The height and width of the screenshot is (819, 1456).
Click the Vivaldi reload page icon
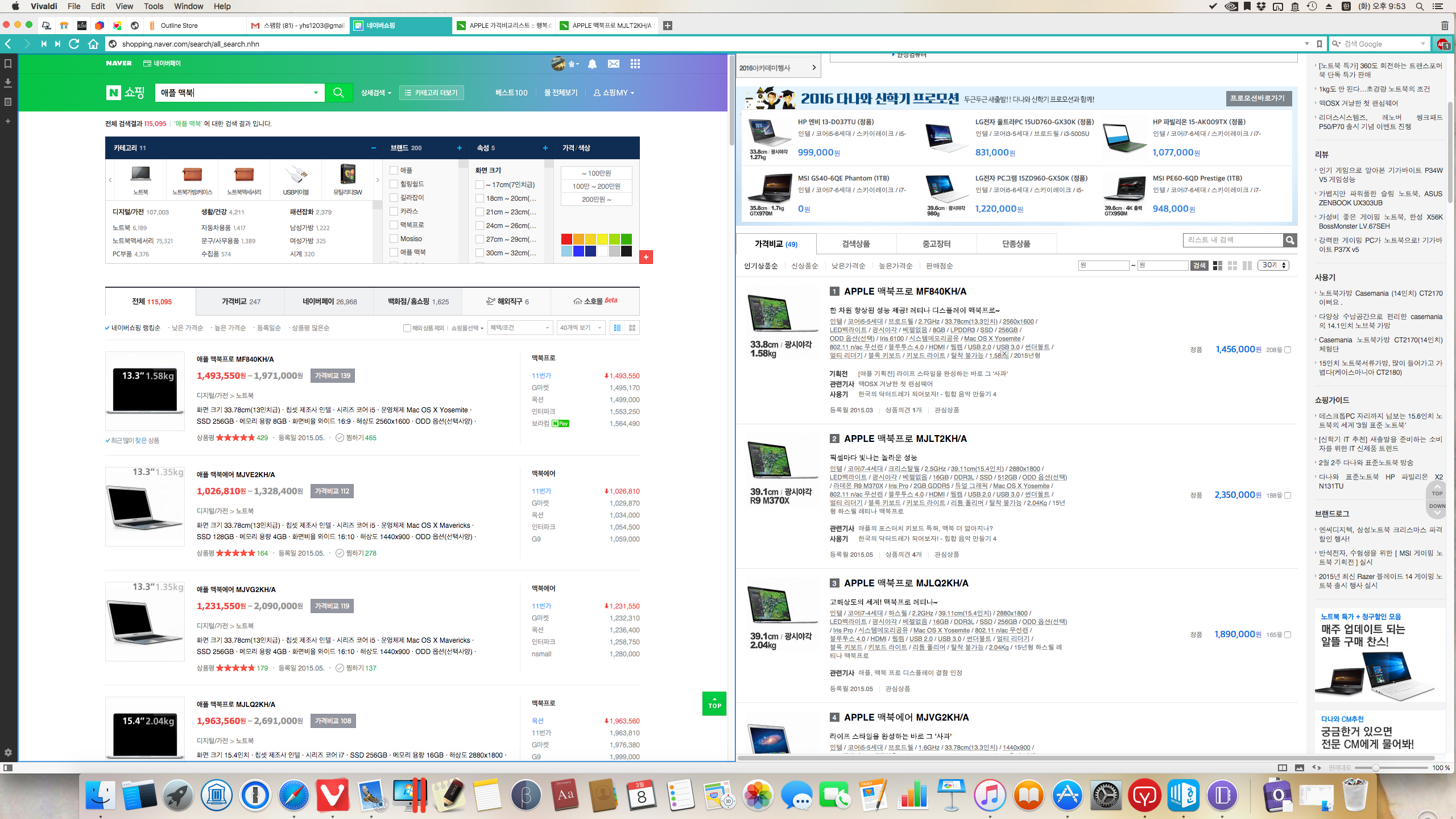74,44
